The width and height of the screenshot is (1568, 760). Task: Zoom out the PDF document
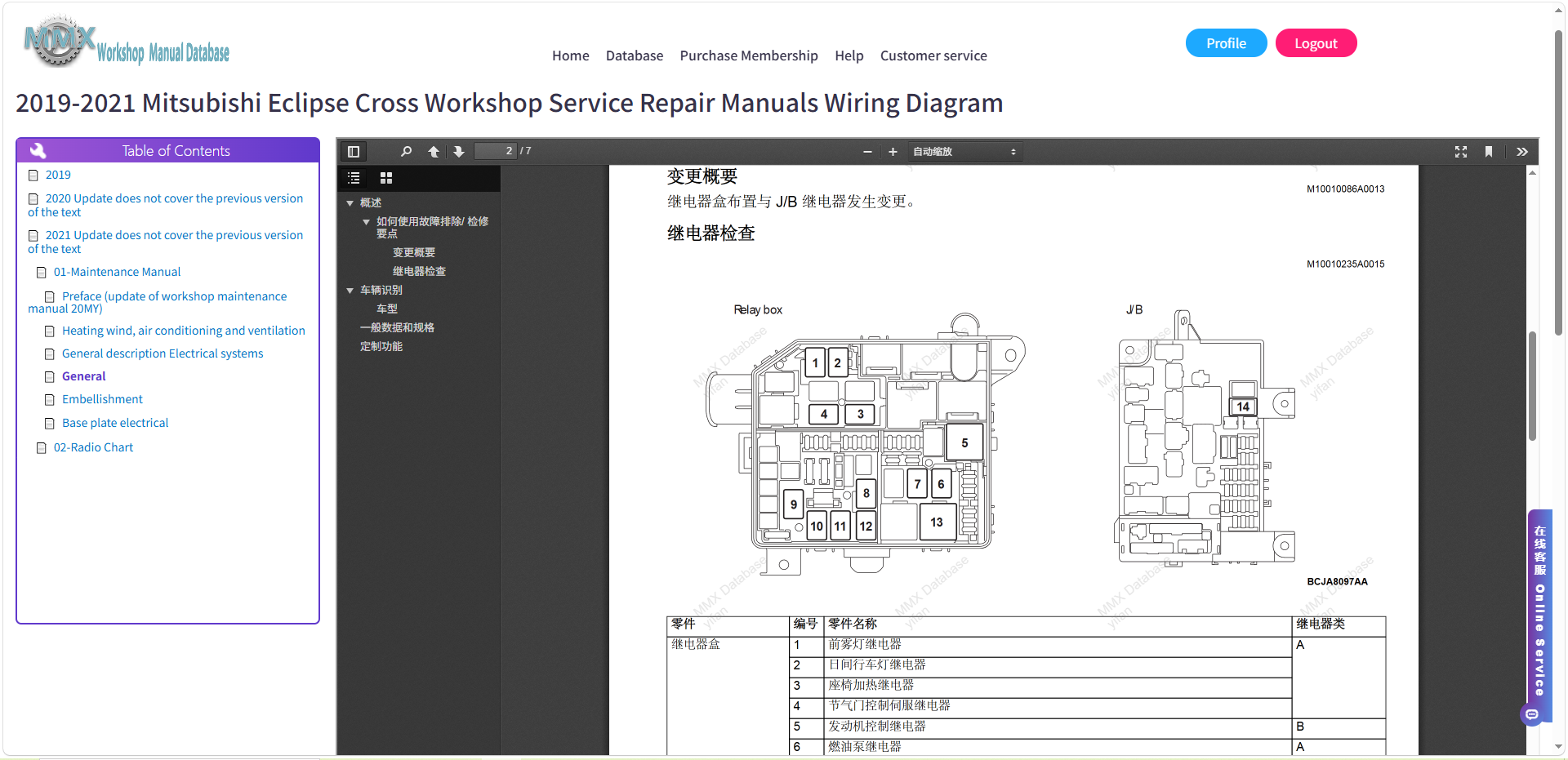pos(867,151)
